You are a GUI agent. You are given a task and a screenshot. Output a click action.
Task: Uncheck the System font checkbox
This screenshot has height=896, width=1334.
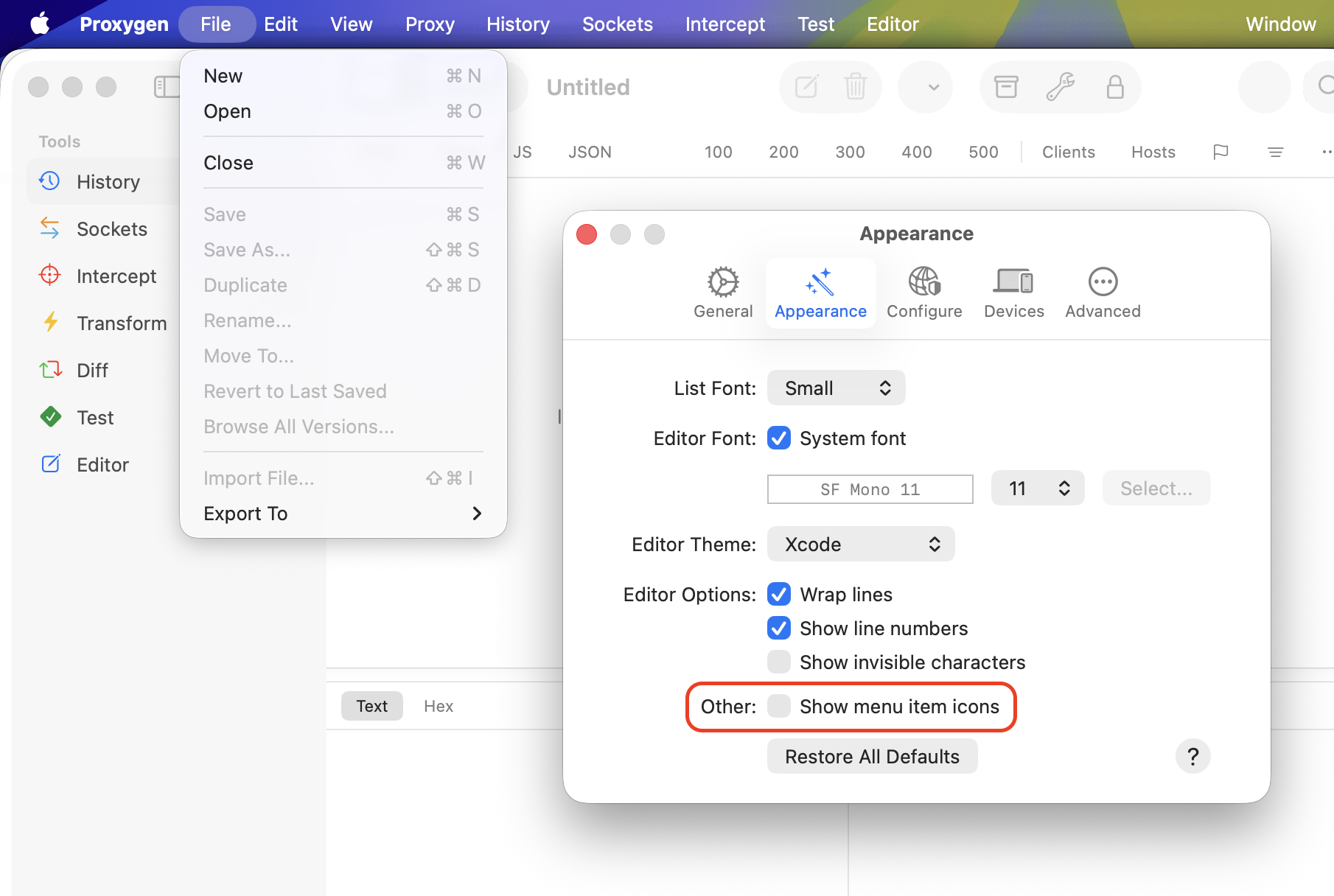click(x=779, y=438)
